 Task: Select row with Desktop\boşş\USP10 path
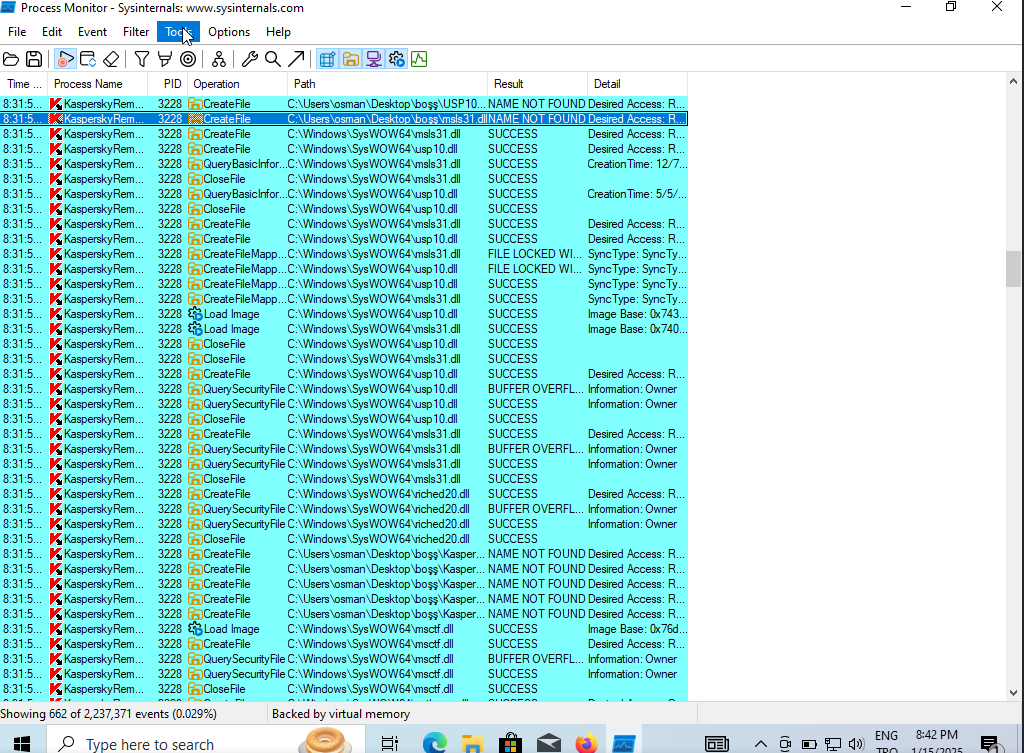point(344,104)
